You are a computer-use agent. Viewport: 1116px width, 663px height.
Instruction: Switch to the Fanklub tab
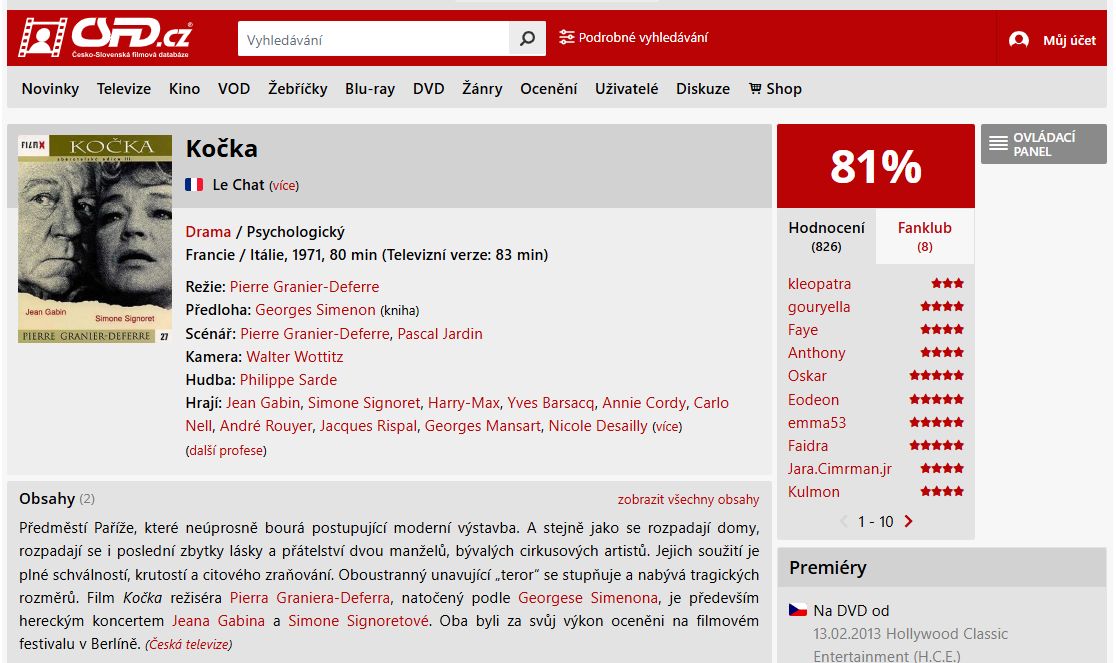(x=924, y=236)
